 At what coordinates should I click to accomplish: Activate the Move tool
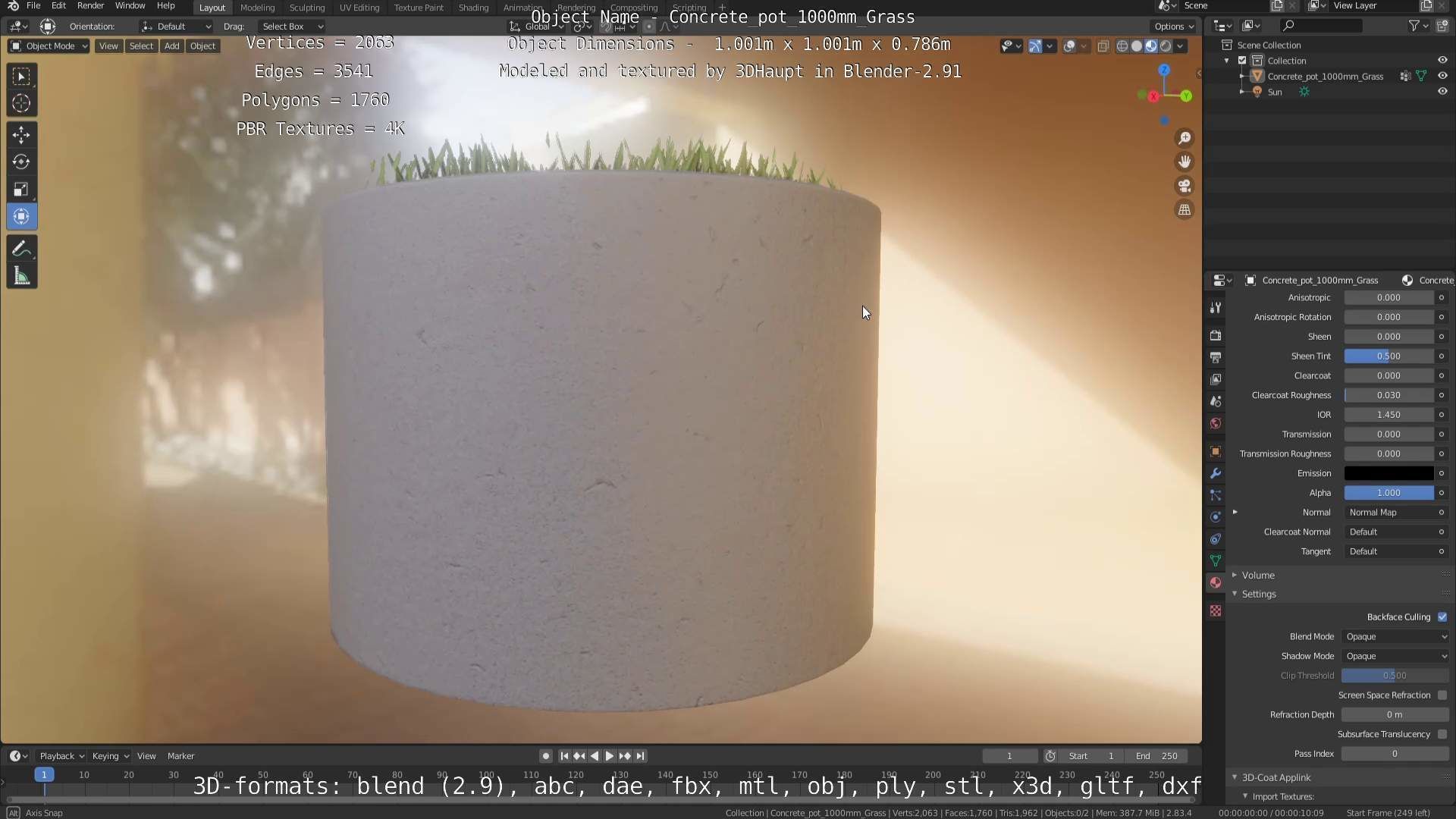[x=21, y=135]
